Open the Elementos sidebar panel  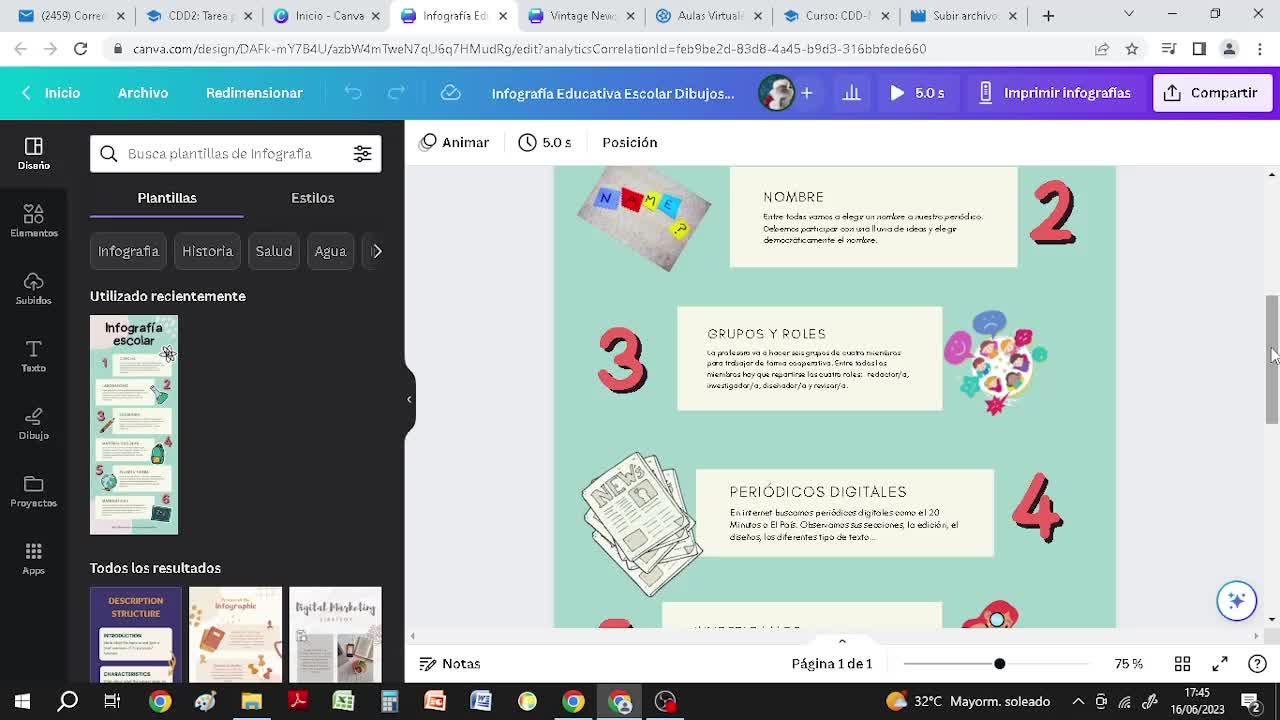(34, 220)
